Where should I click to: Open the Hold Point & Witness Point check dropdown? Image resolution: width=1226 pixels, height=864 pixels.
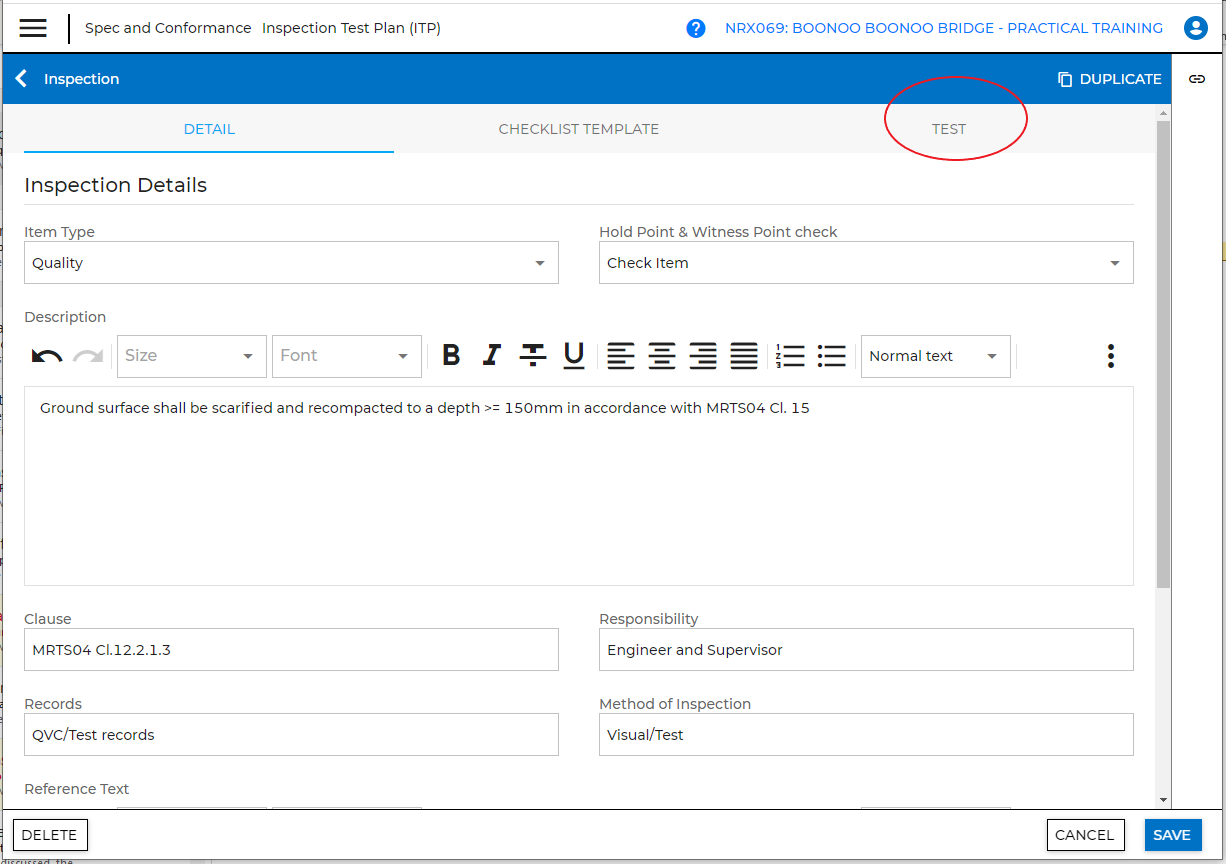1114,262
